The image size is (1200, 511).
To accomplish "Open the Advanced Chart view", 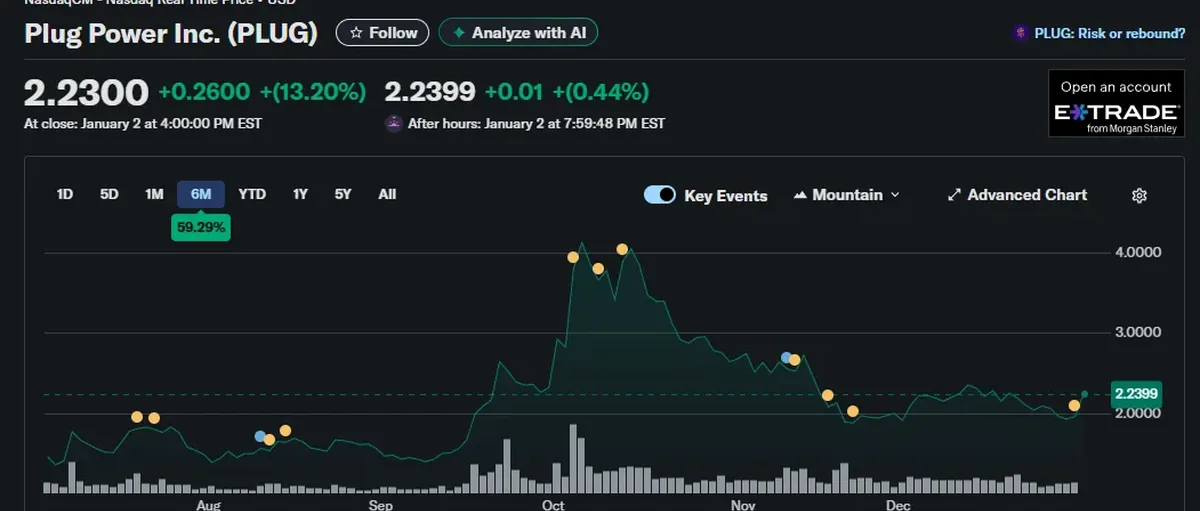I will [x=1017, y=195].
